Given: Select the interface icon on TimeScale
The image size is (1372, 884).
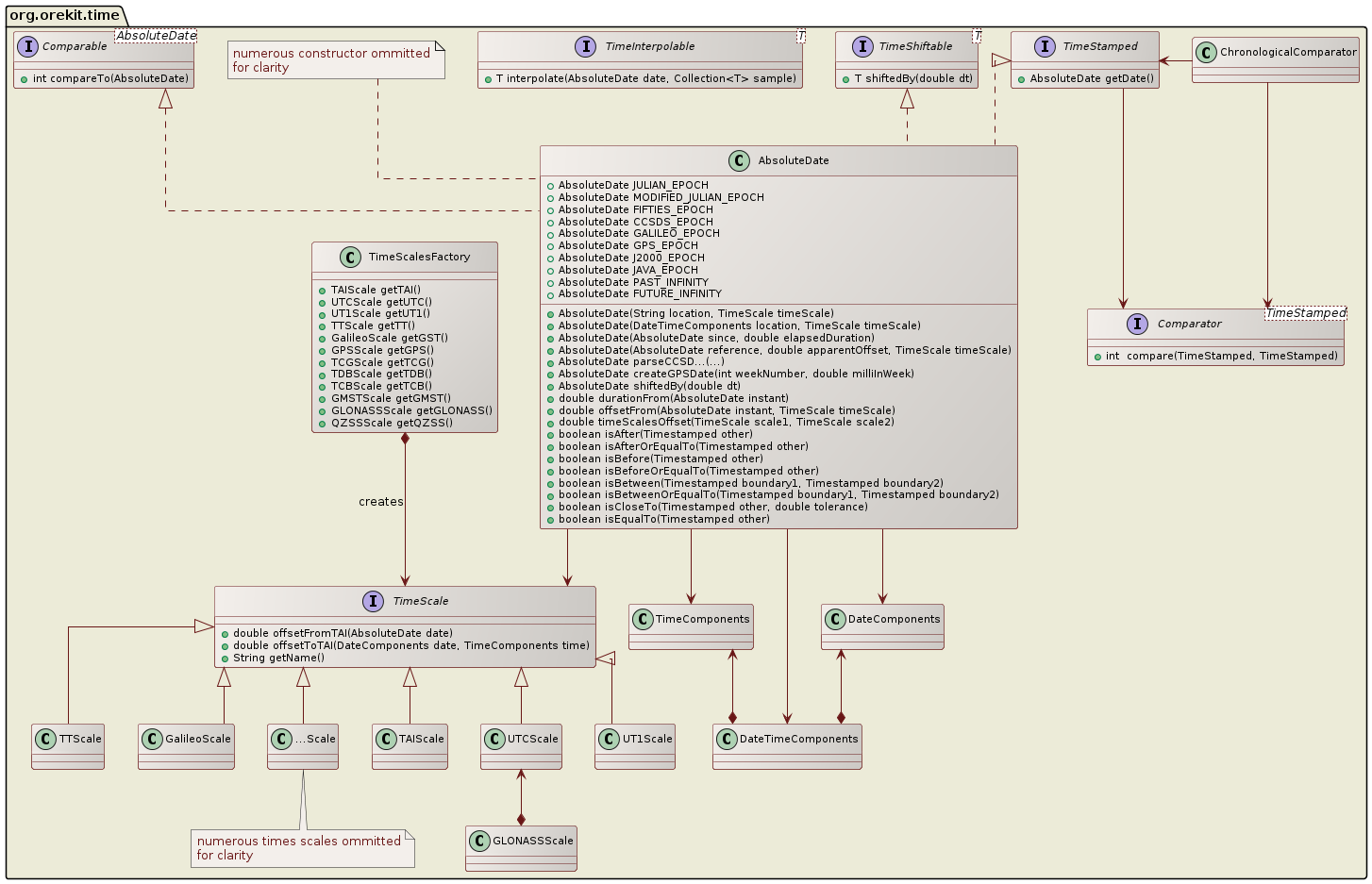Looking at the screenshot, I should (x=374, y=601).
